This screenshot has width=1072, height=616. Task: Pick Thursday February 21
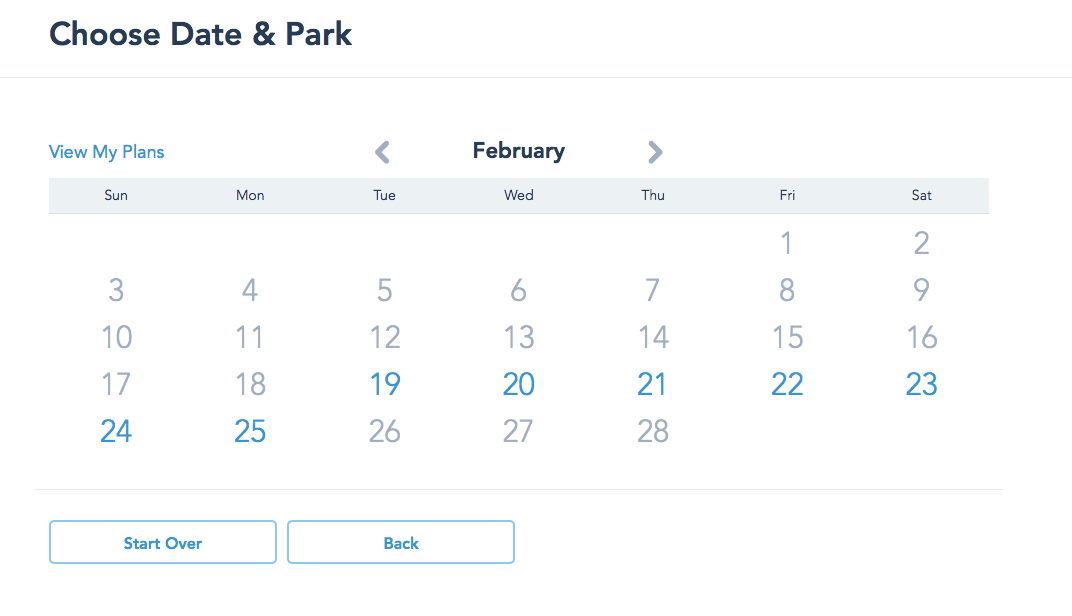[652, 384]
